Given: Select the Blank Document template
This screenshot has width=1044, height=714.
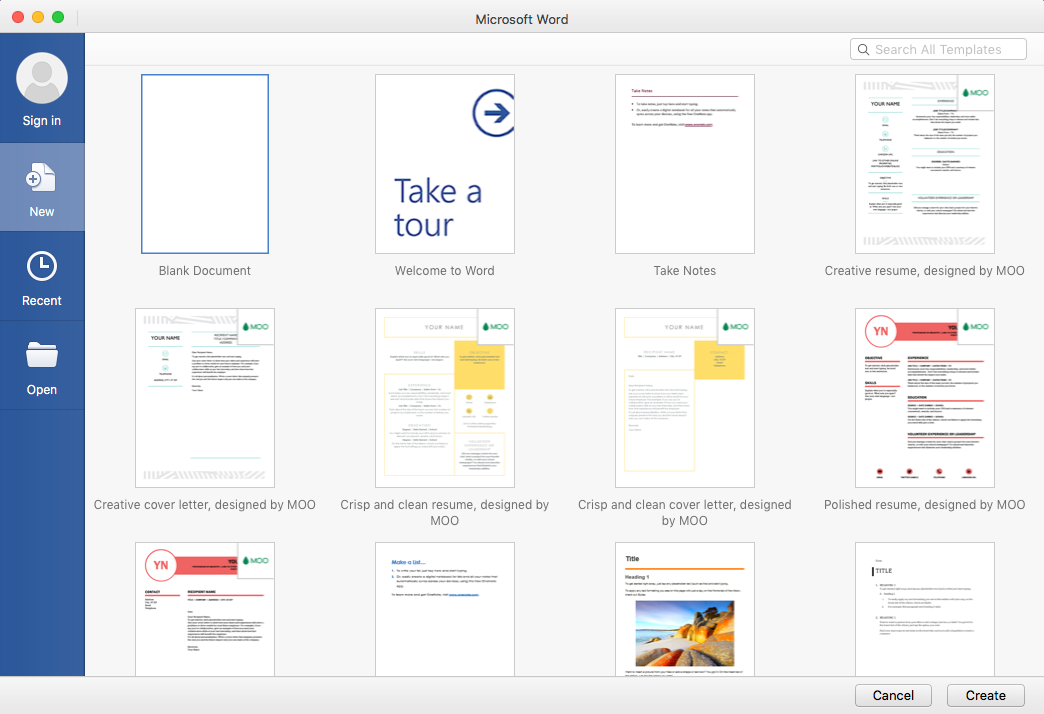Looking at the screenshot, I should click(204, 163).
